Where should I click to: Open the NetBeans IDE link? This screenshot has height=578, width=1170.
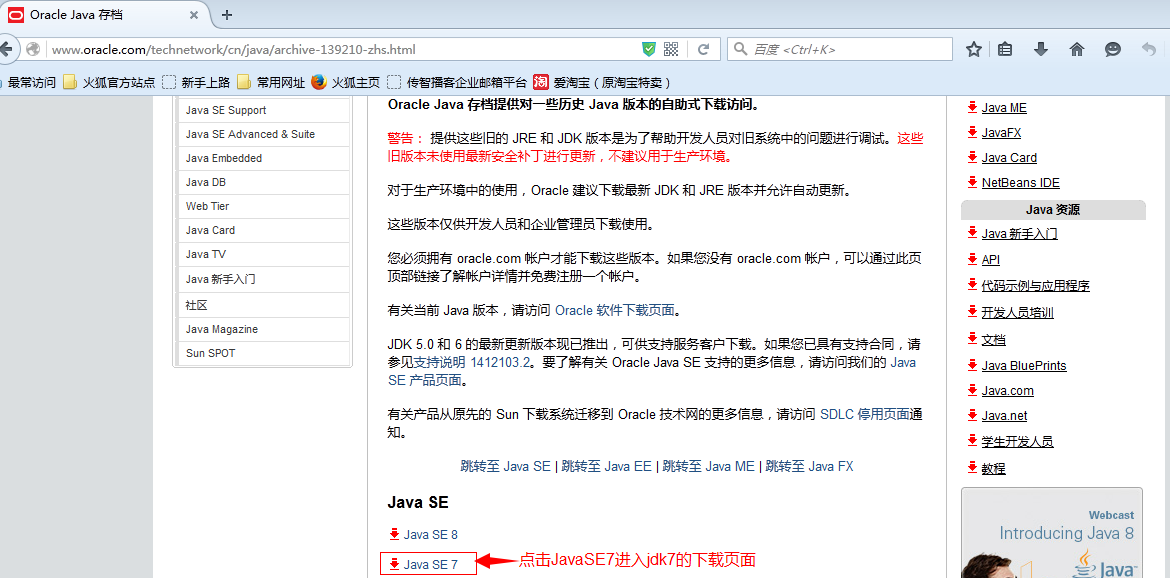pyautogui.click(x=1020, y=183)
